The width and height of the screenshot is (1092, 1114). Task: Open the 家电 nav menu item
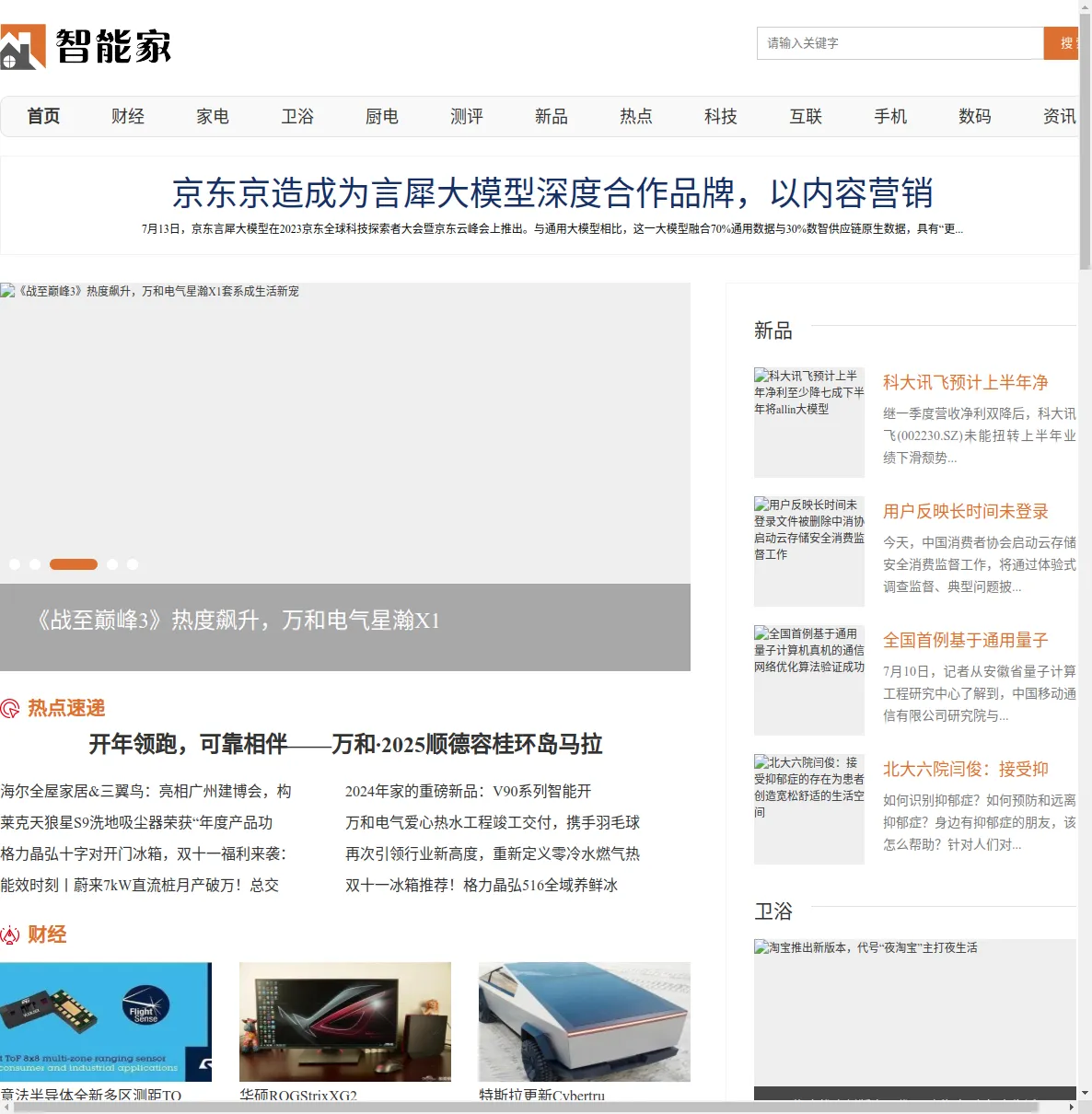213,116
